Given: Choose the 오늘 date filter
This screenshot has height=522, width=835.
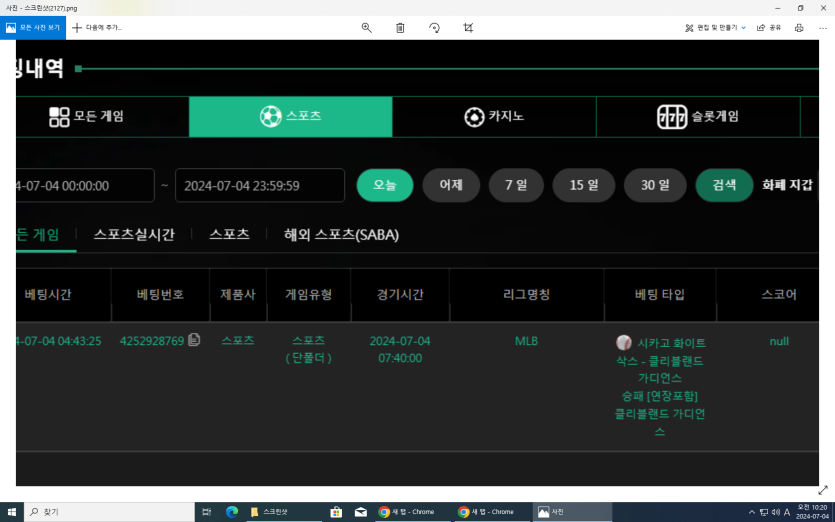Looking at the screenshot, I should [x=384, y=185].
